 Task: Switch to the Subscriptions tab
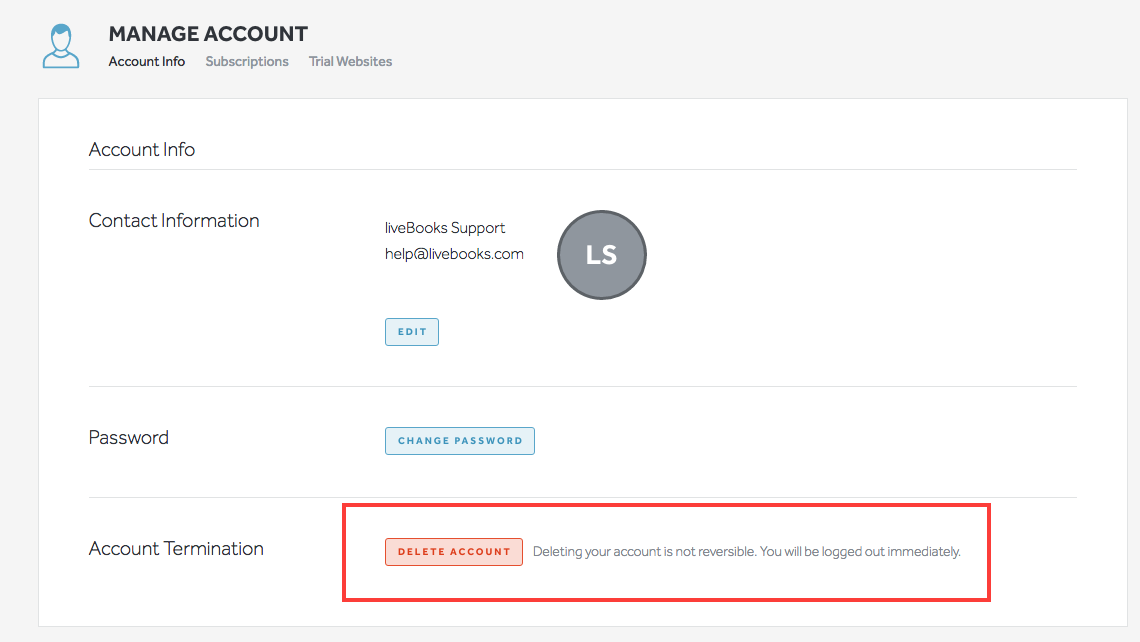click(247, 61)
